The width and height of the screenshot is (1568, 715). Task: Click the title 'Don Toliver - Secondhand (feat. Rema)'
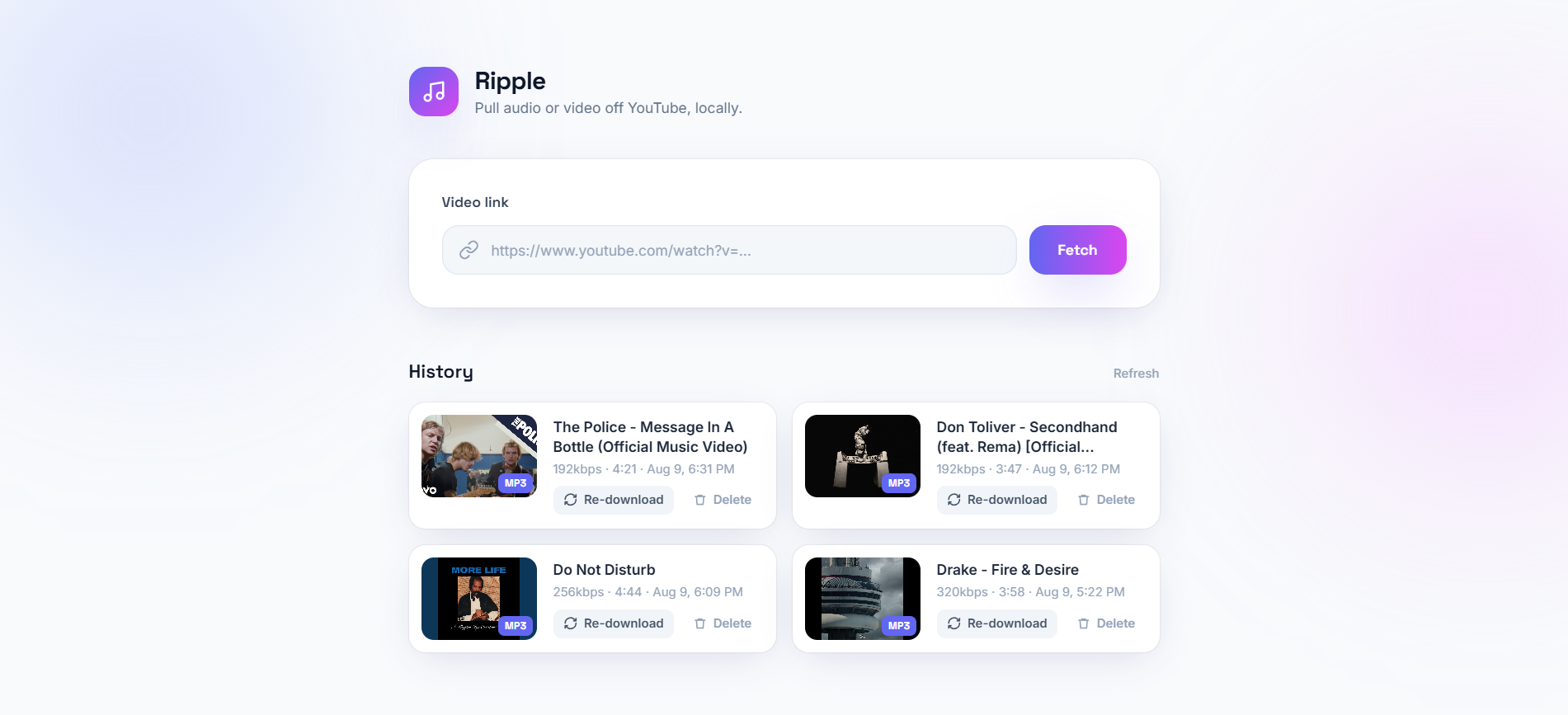click(1027, 437)
